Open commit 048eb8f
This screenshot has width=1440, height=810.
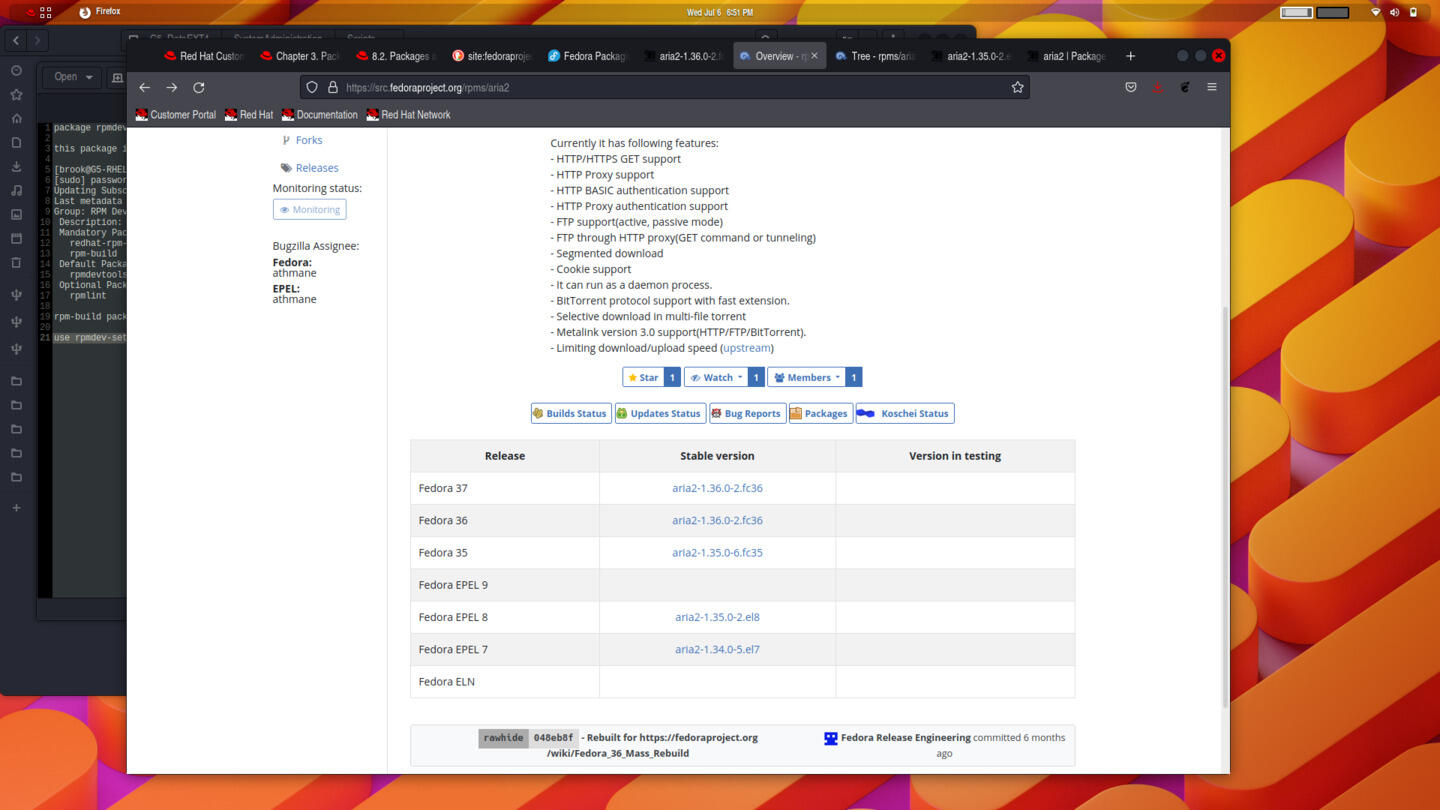553,738
